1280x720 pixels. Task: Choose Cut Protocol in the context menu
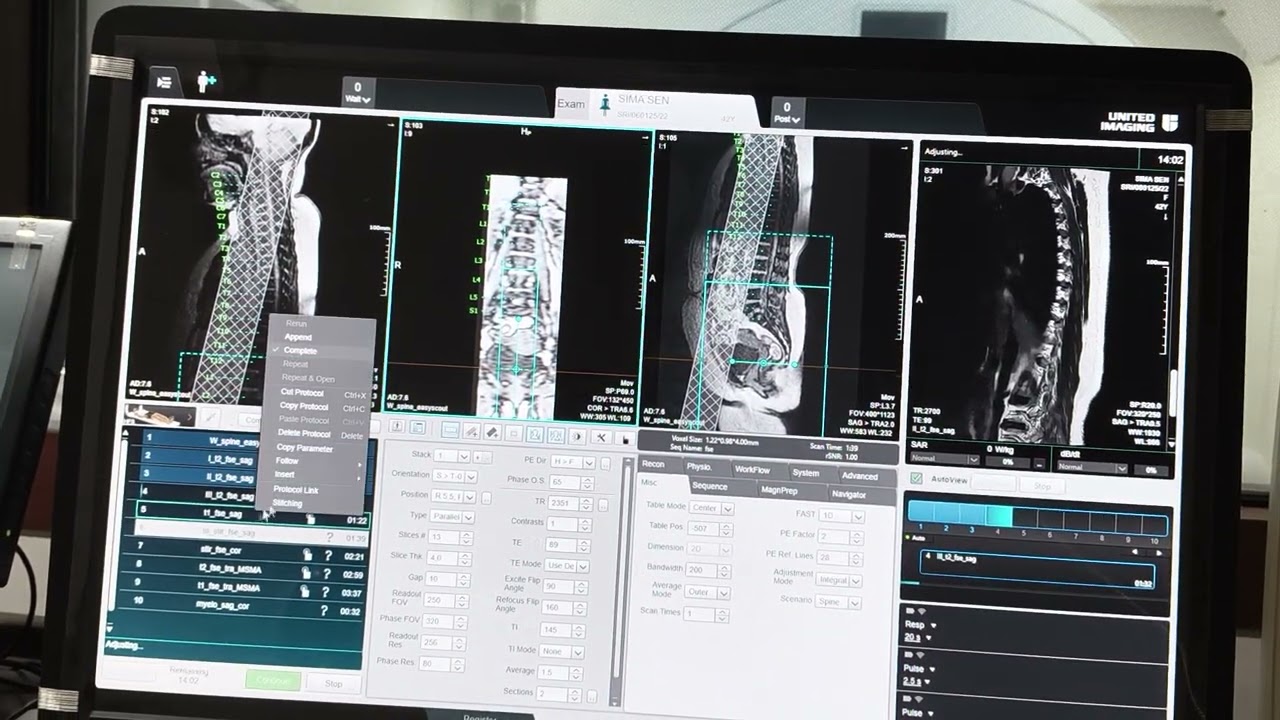302,393
